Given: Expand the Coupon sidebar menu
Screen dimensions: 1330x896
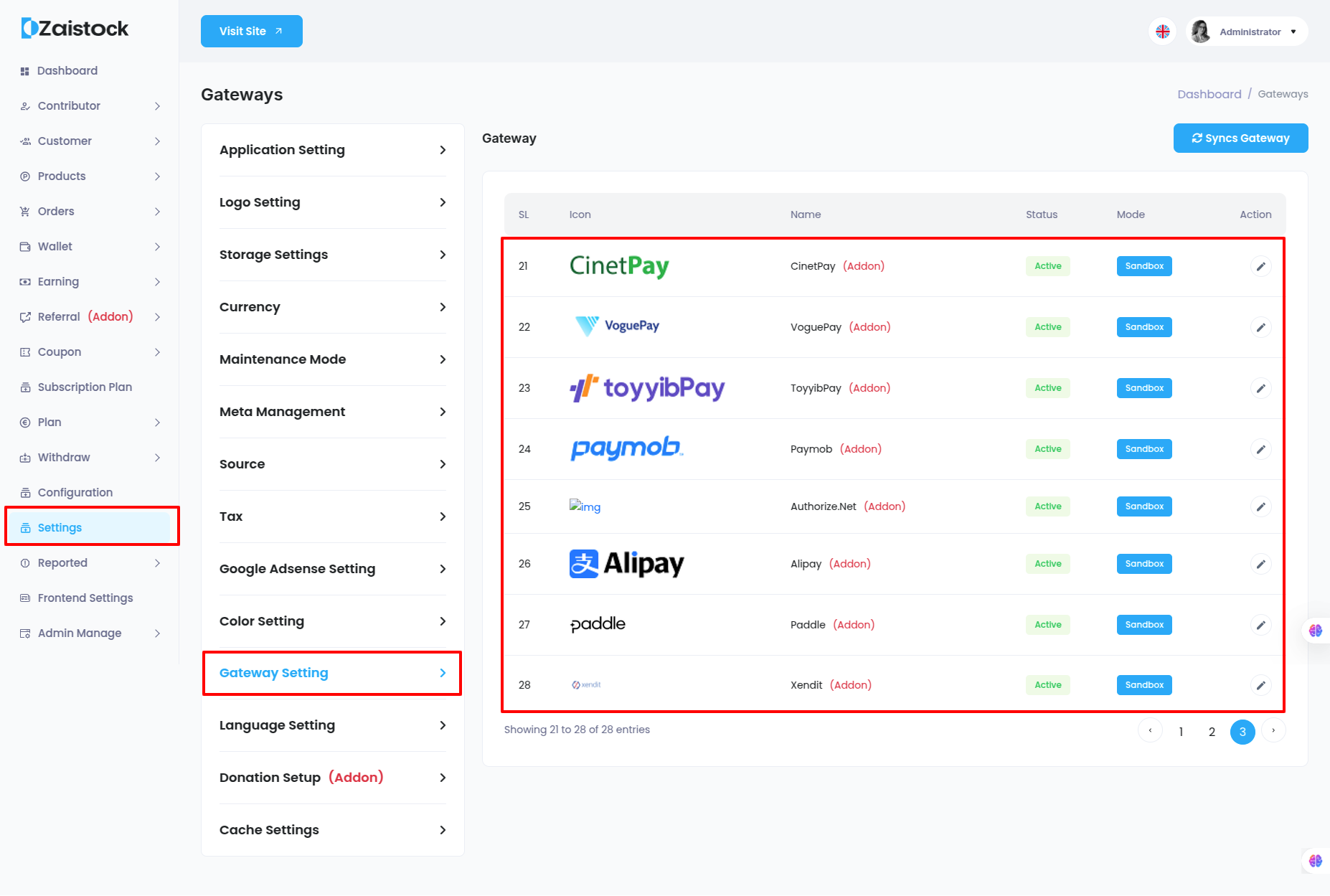Looking at the screenshot, I should pyautogui.click(x=90, y=352).
